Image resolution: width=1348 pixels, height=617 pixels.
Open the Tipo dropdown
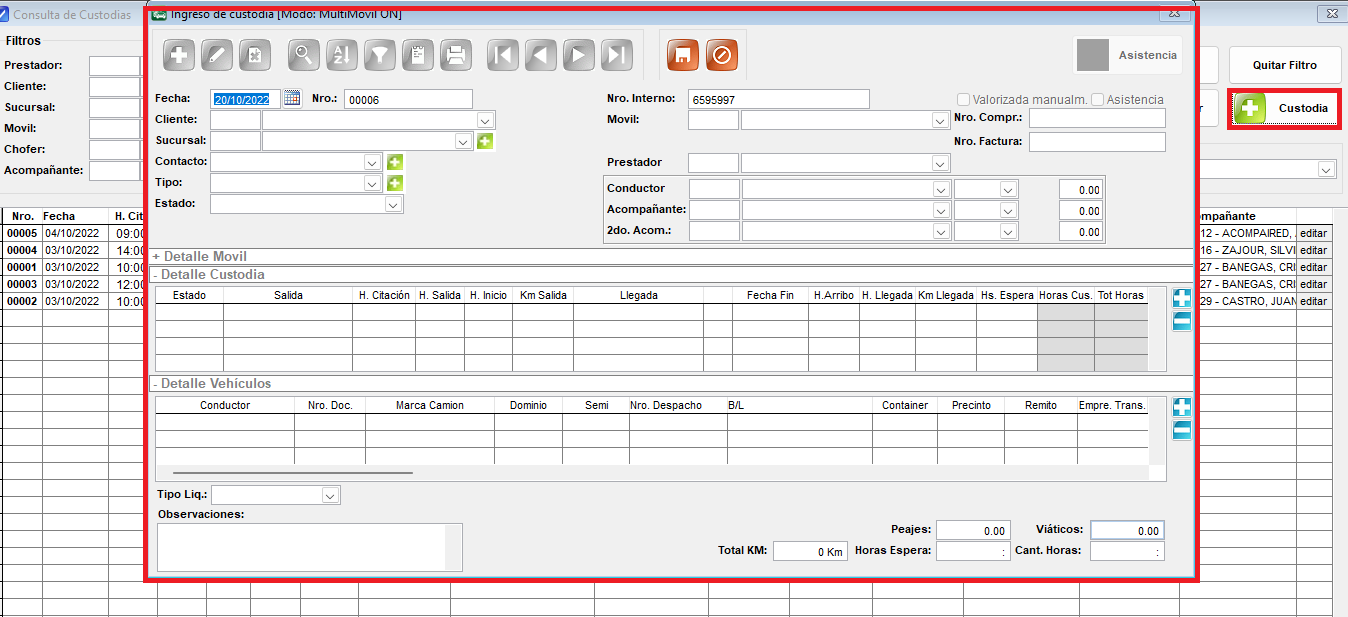click(x=373, y=183)
